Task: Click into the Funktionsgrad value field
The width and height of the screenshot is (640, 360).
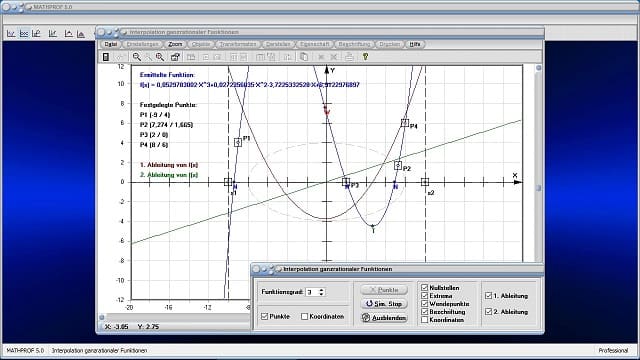Action: (x=312, y=292)
